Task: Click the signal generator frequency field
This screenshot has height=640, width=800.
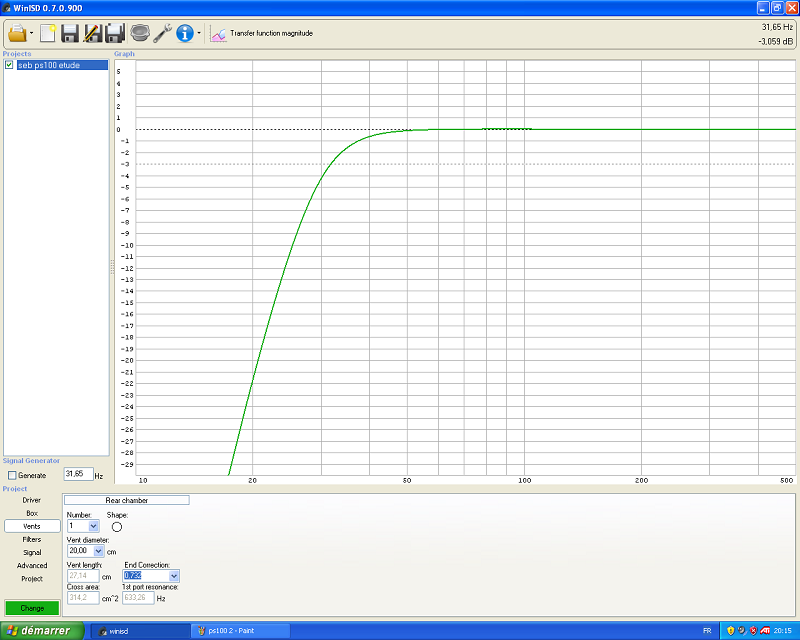Action: point(78,474)
